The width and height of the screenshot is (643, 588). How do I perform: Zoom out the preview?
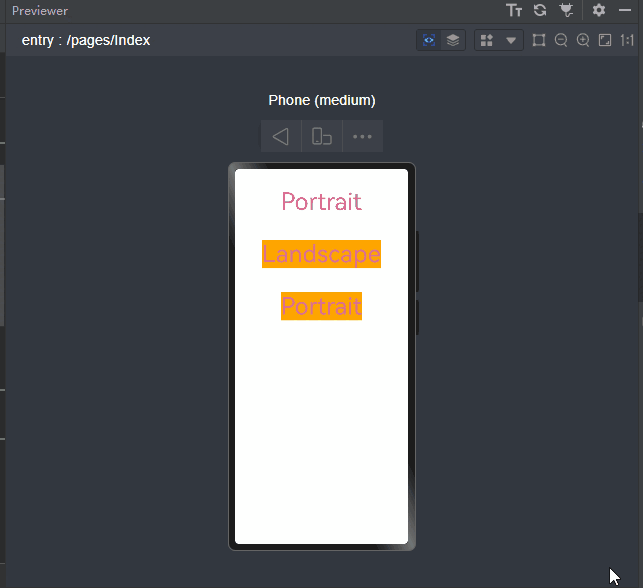tap(561, 40)
